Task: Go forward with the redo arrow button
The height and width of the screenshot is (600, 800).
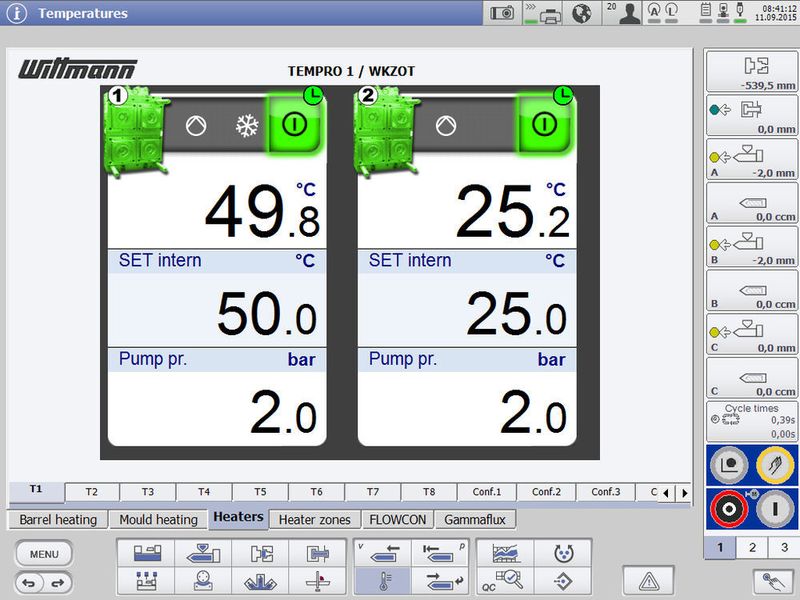Action: (58, 583)
